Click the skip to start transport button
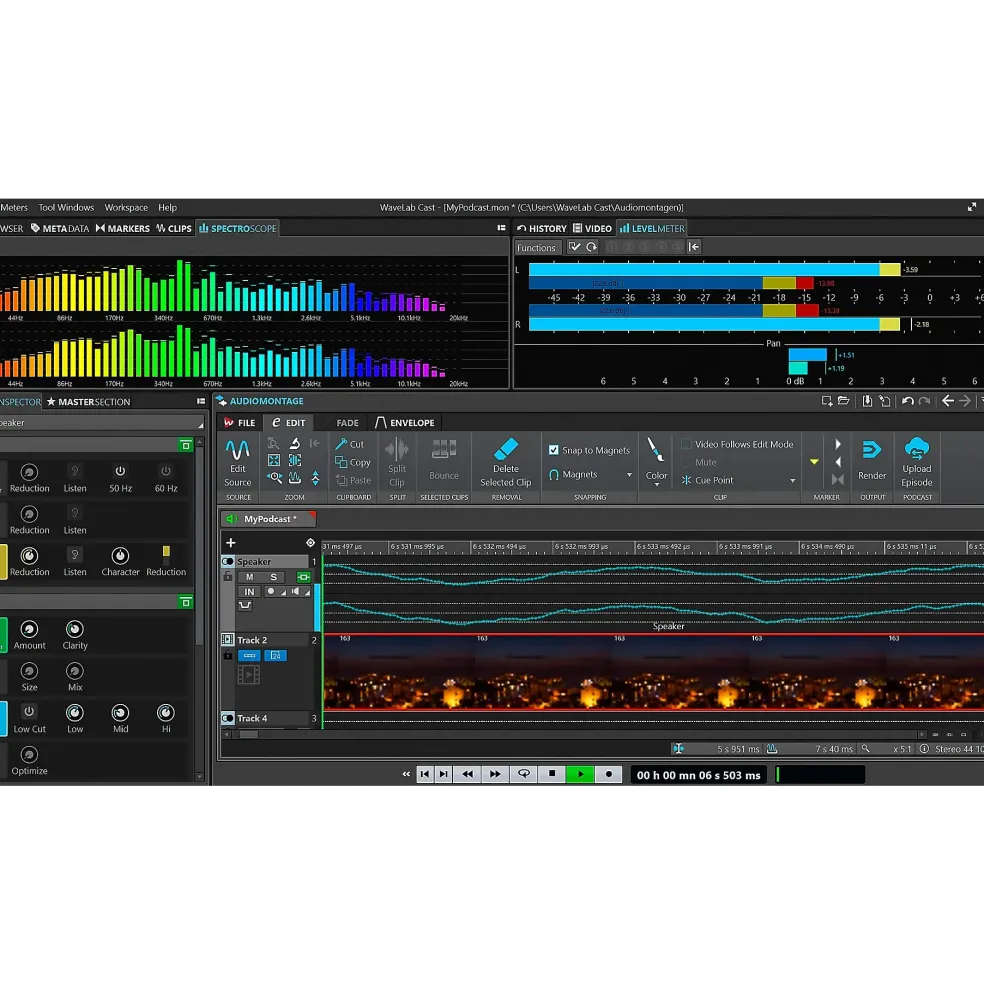The height and width of the screenshot is (985, 984). (x=425, y=775)
